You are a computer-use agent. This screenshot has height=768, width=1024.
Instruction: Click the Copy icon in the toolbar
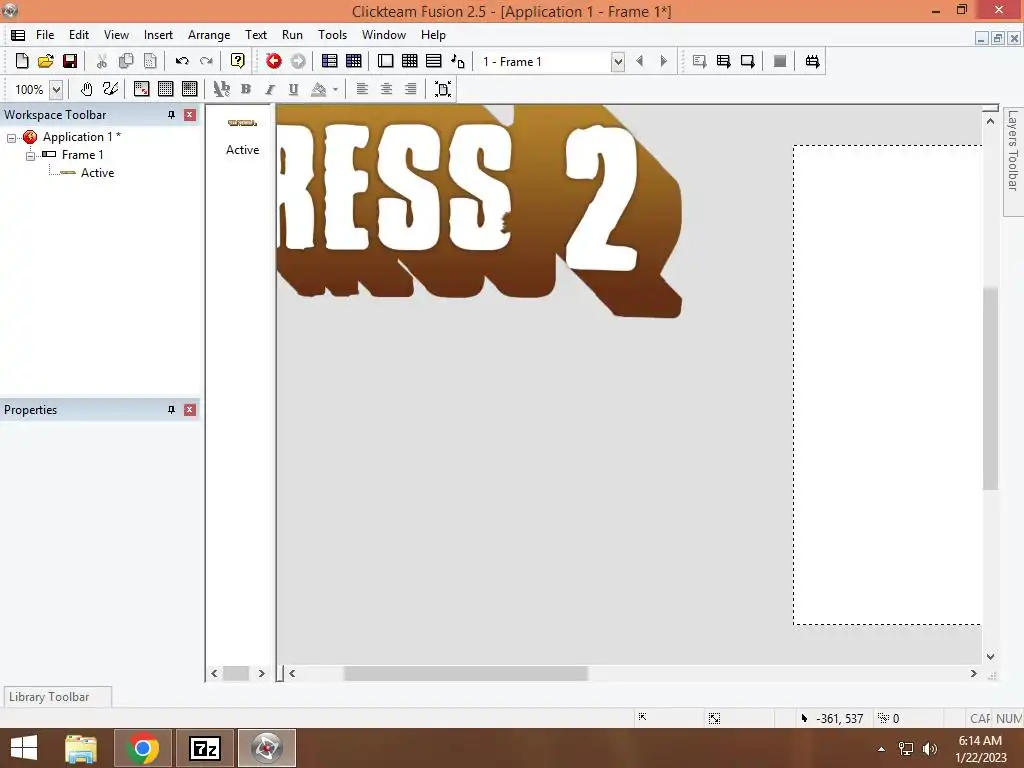pos(126,61)
